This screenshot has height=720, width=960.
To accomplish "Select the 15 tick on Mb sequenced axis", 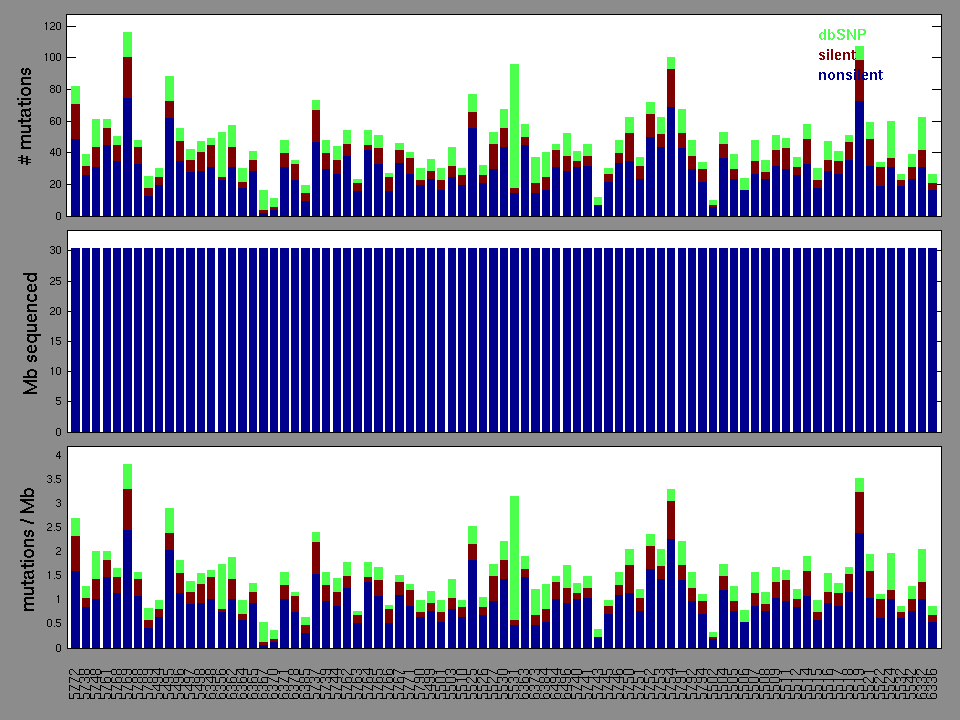I will point(56,341).
